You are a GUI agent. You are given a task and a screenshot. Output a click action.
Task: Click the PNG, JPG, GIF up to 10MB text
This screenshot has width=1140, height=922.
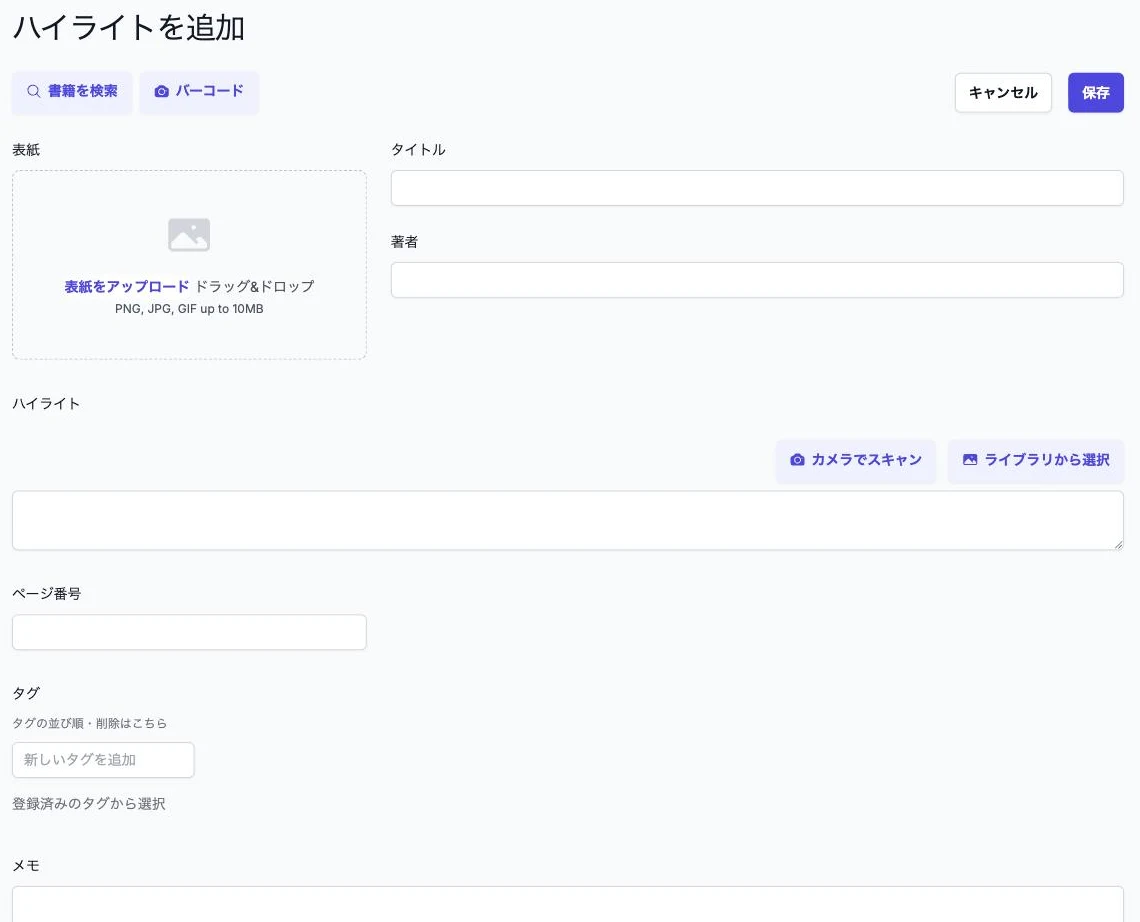click(x=189, y=309)
